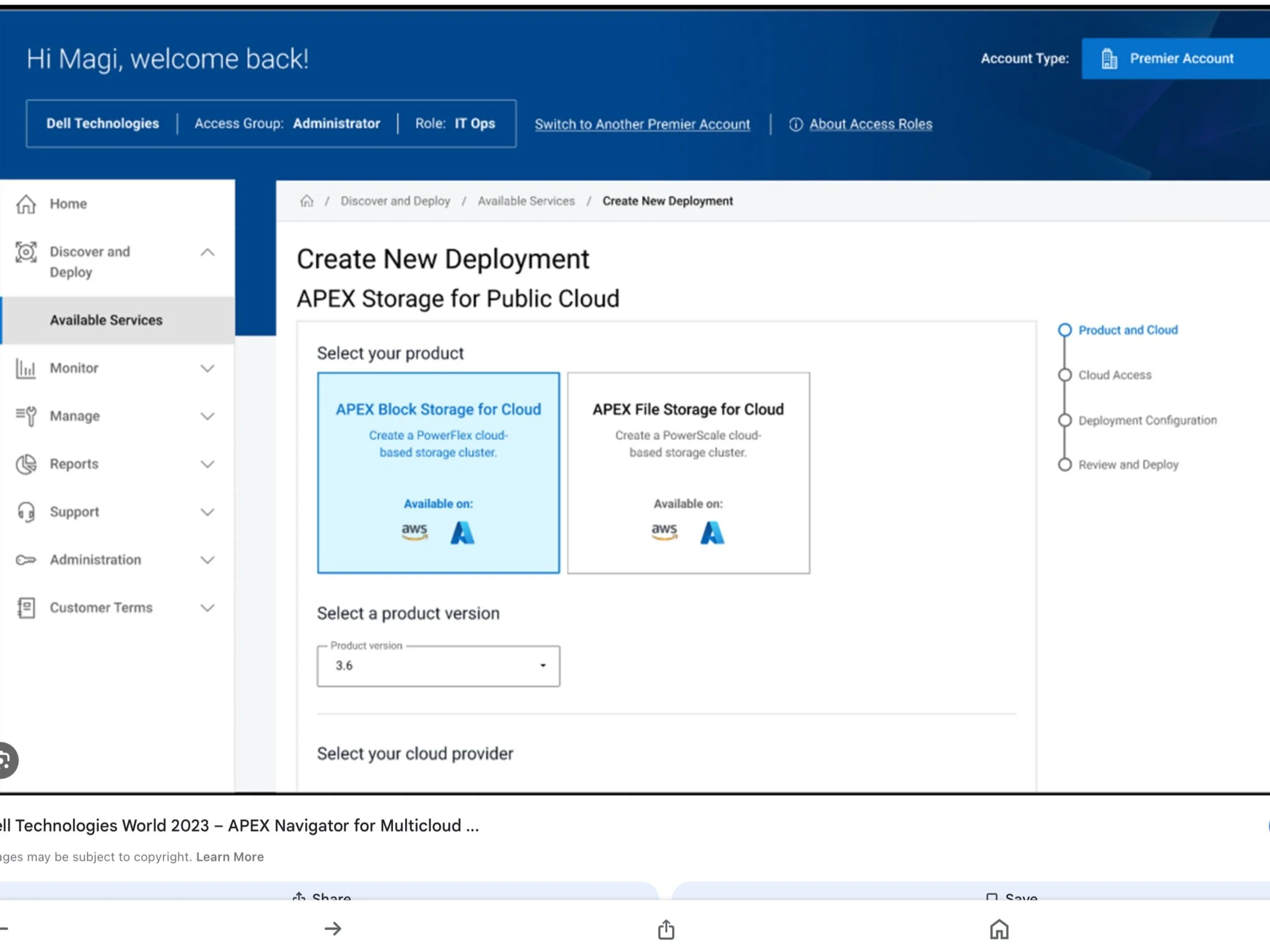Click the Premier Account button
The height and width of the screenshot is (952, 1270).
1174,58
